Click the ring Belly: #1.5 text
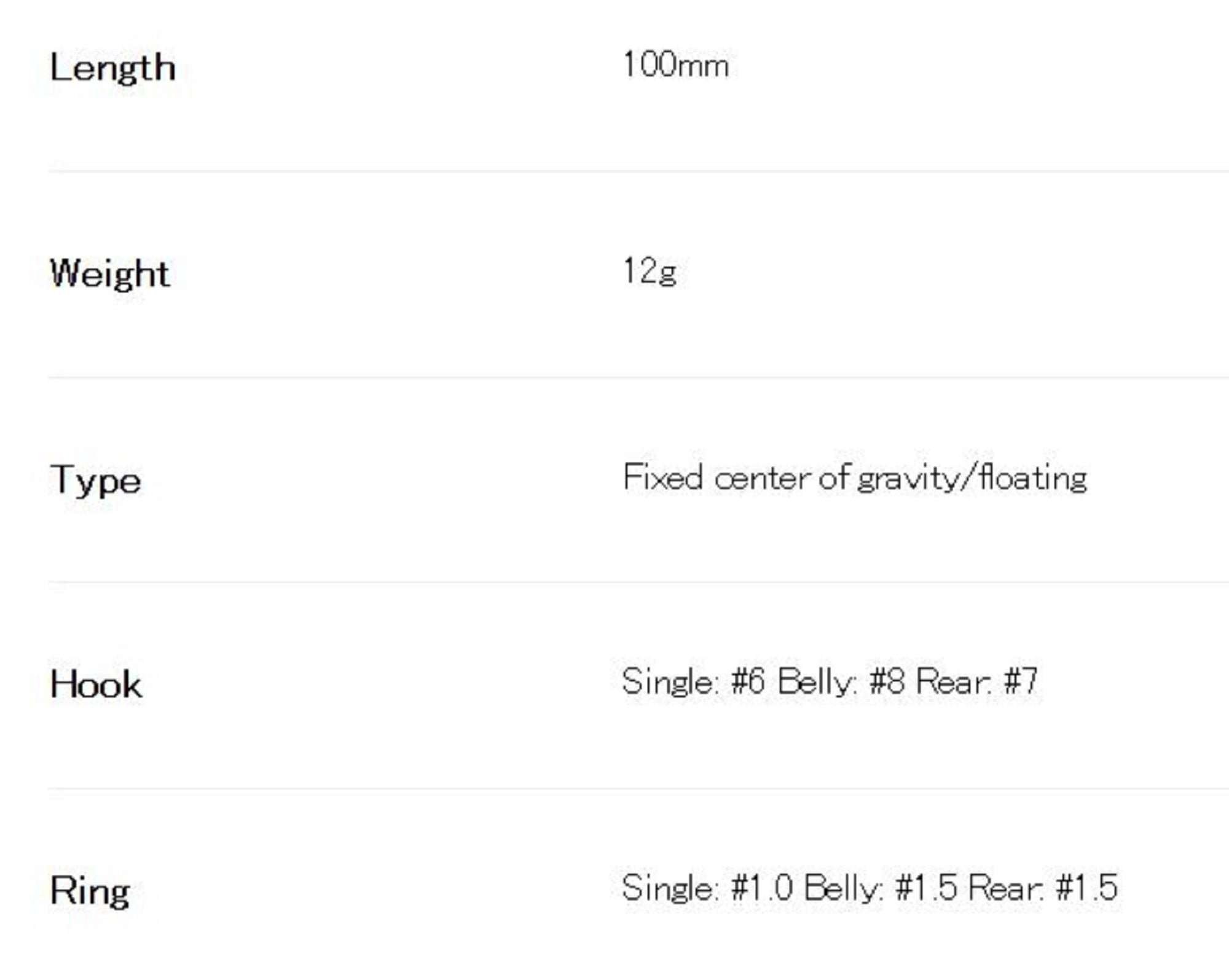Image resolution: width=1229 pixels, height=980 pixels. tap(880, 888)
